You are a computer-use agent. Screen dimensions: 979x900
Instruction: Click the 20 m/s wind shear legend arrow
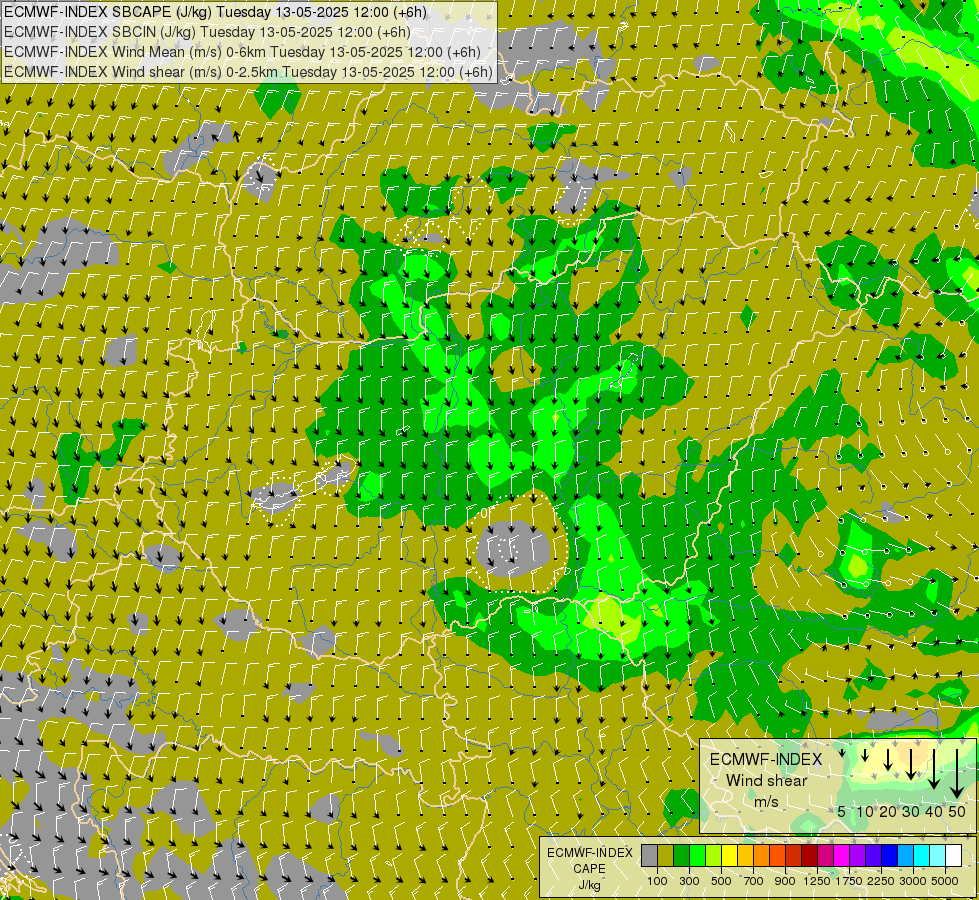point(888,759)
